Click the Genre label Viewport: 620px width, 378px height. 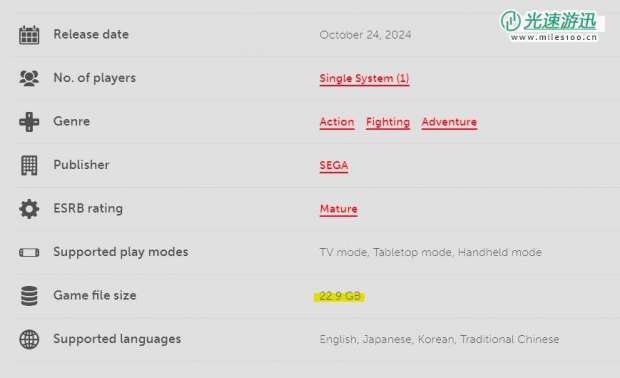tap(72, 121)
